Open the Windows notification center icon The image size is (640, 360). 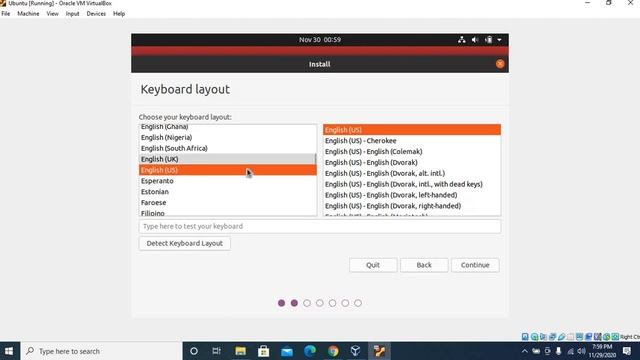point(627,351)
